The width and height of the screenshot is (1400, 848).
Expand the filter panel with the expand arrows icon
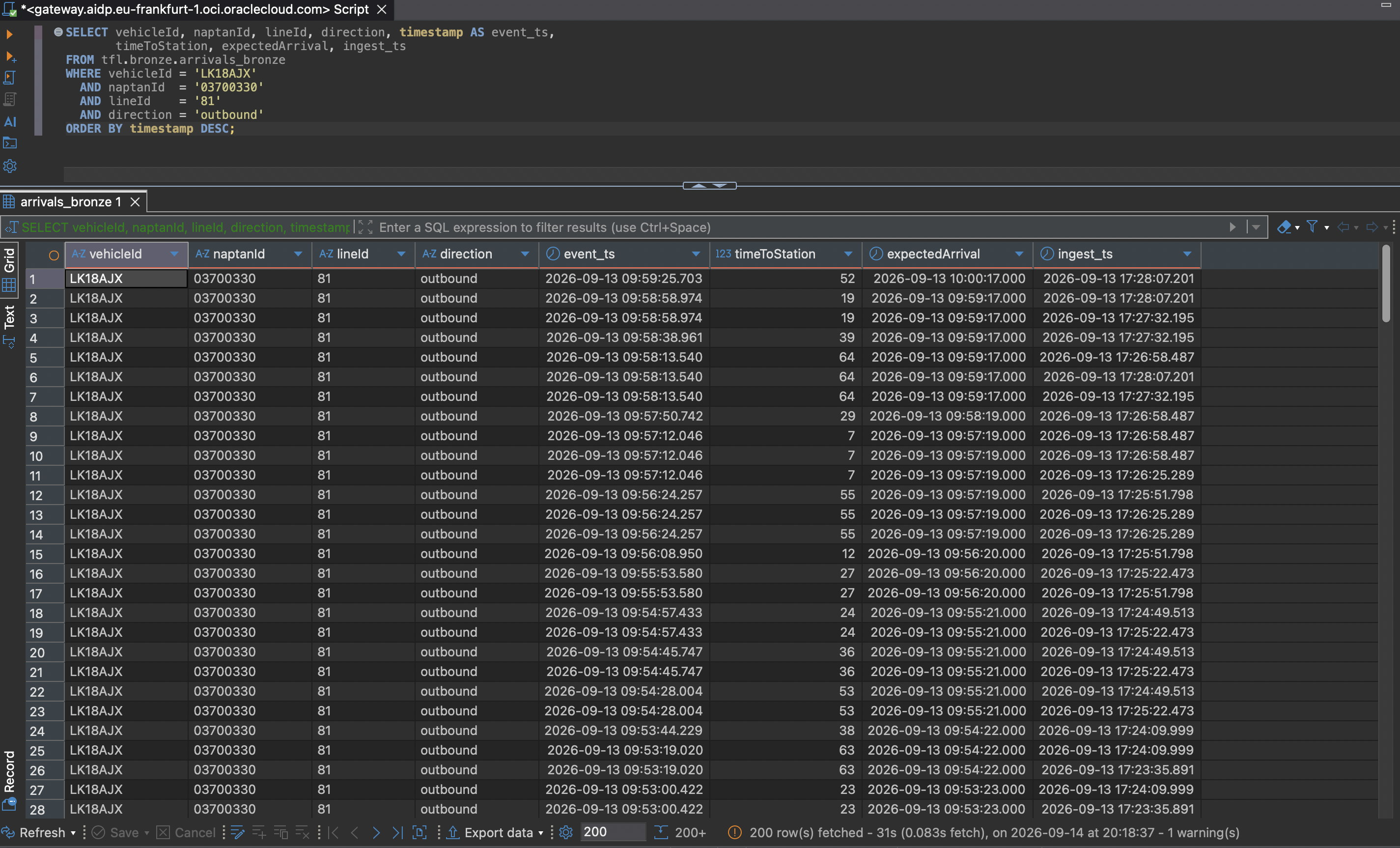(366, 227)
